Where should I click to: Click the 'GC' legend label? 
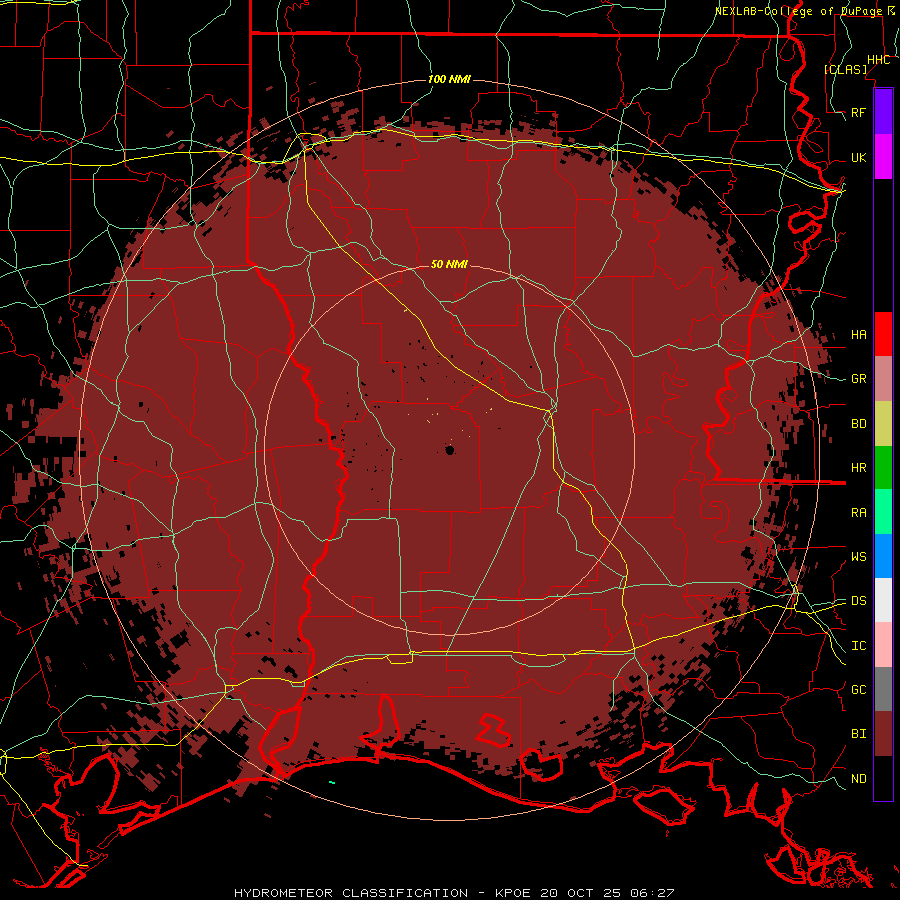click(858, 690)
